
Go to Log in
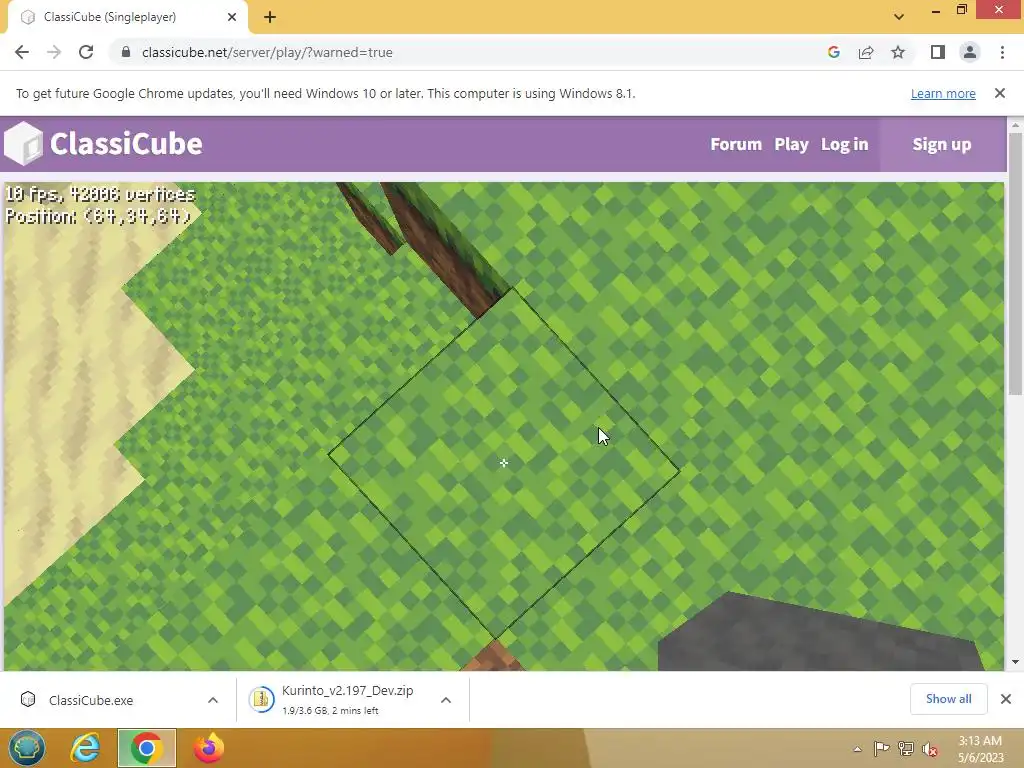pos(844,144)
